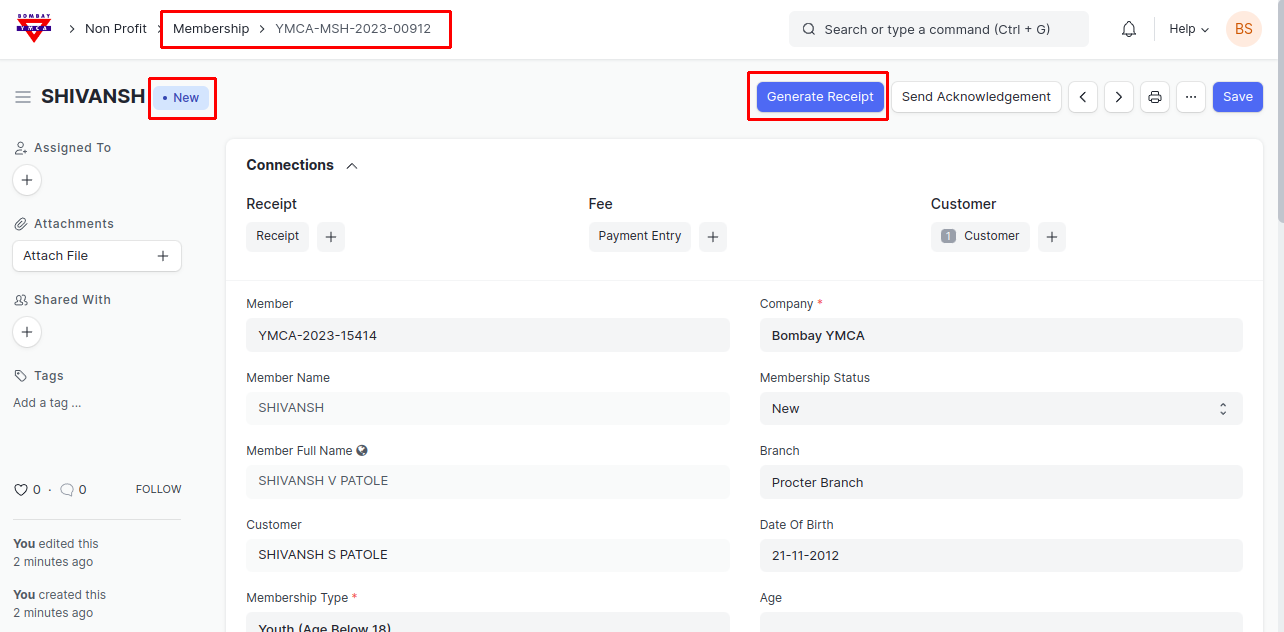
Task: Like this document with heart icon
Action: 20,490
